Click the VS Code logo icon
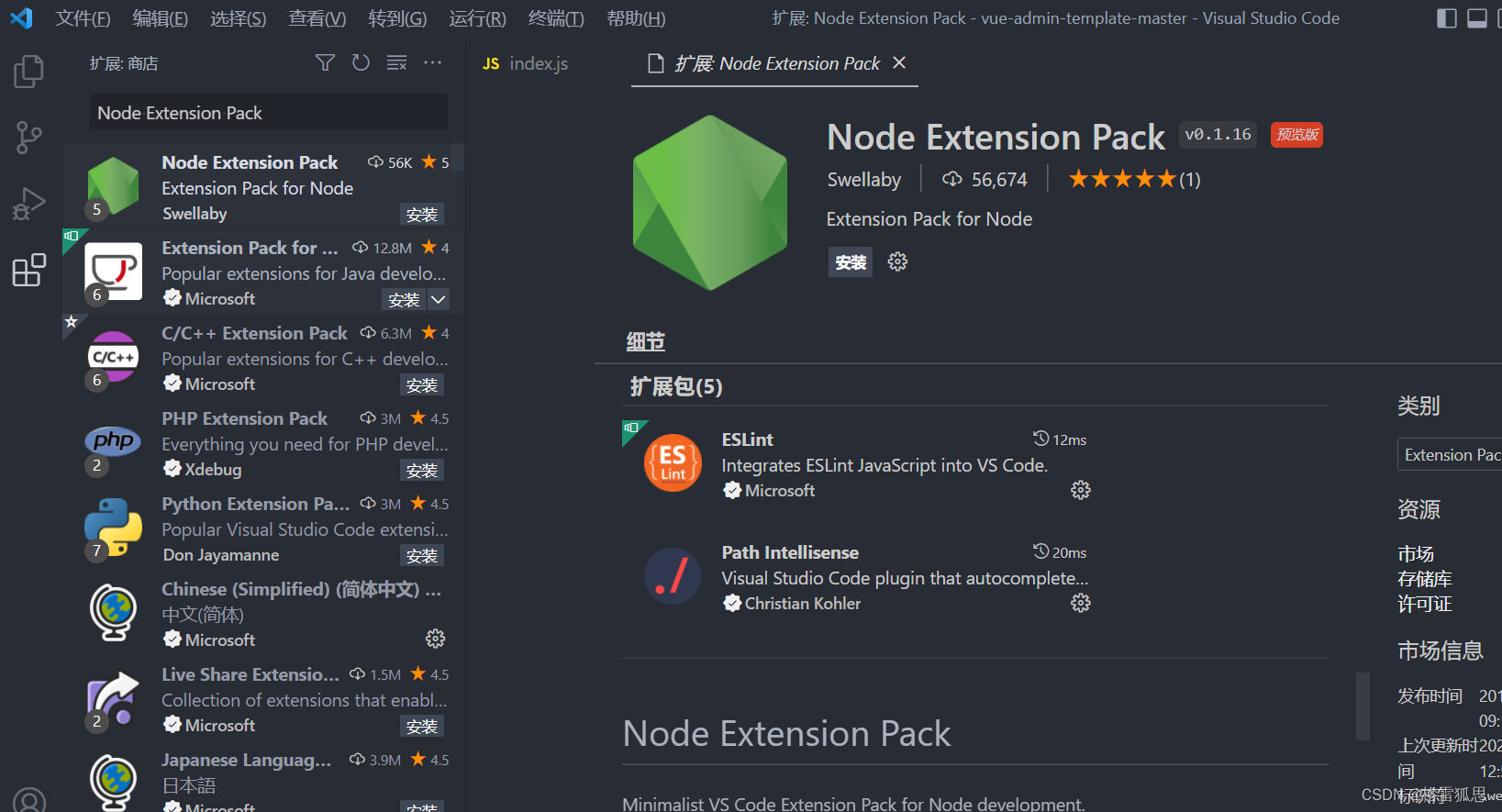 pyautogui.click(x=21, y=18)
